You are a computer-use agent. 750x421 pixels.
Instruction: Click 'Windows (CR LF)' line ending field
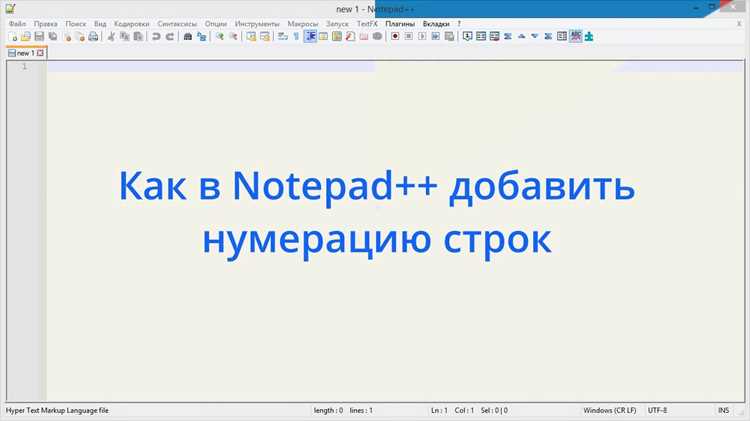click(610, 410)
